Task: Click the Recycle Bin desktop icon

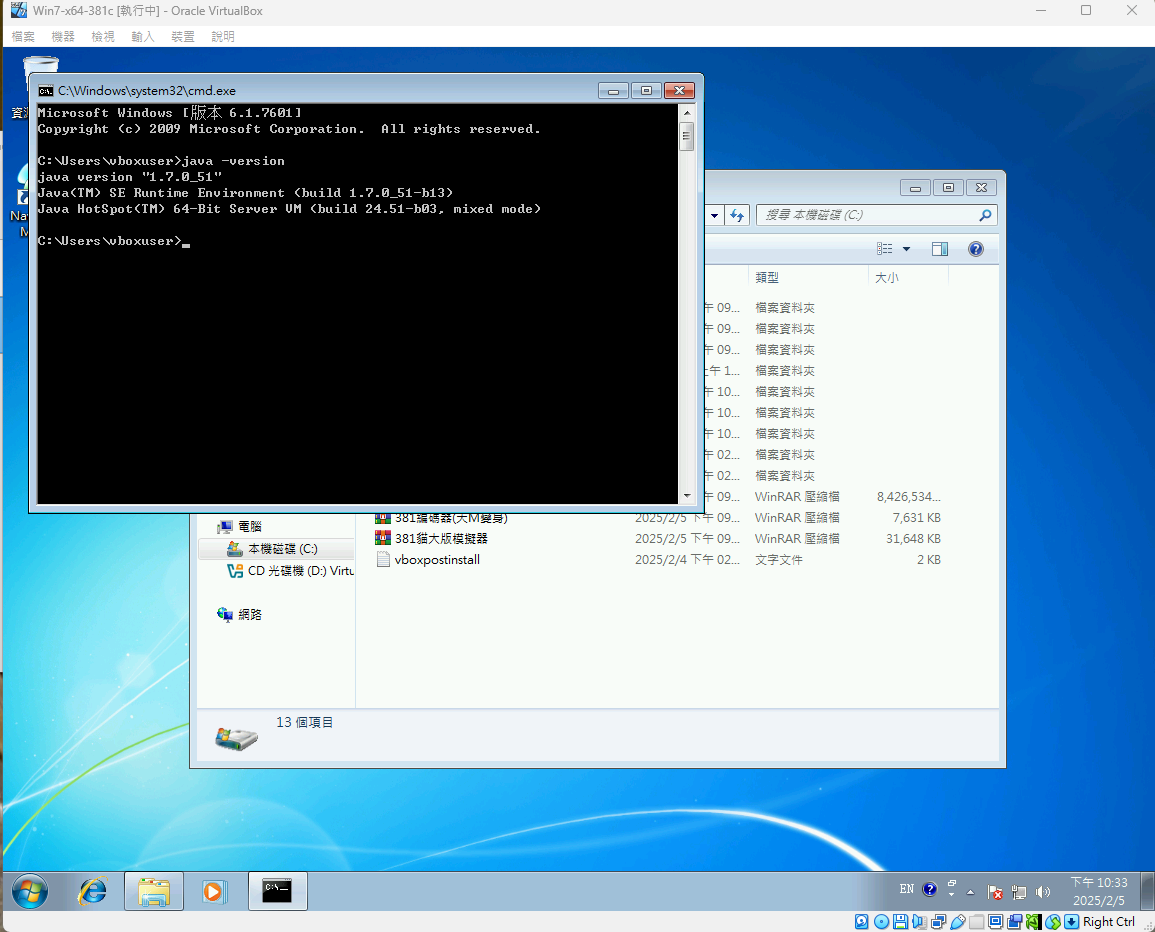Action: click(x=40, y=74)
